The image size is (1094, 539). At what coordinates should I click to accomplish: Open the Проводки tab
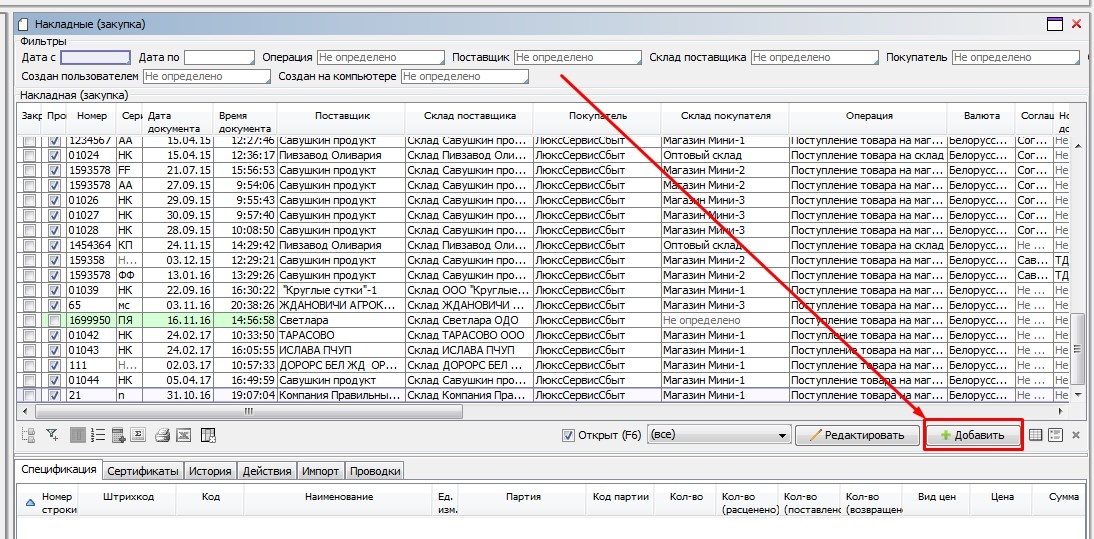tap(375, 471)
